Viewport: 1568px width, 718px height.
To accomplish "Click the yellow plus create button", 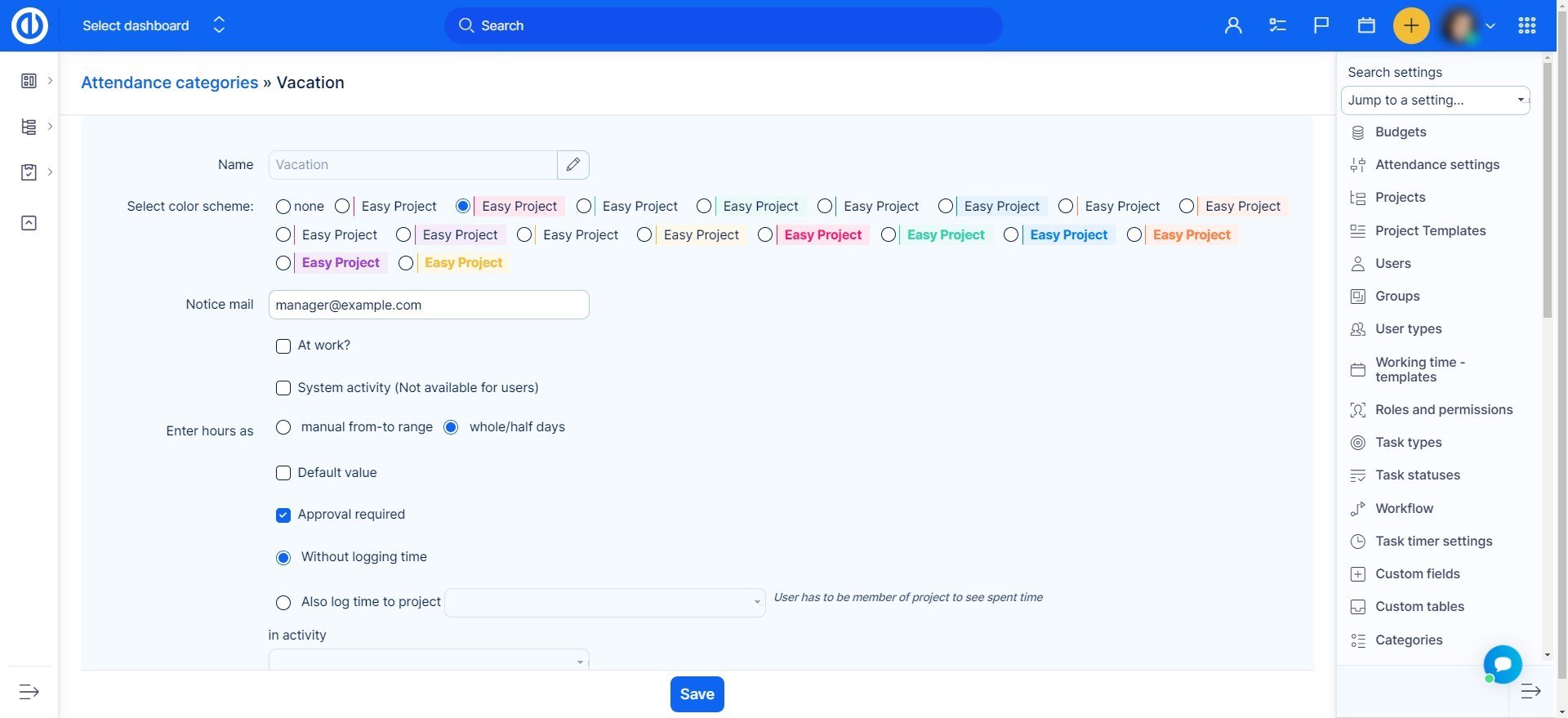I will pyautogui.click(x=1411, y=26).
